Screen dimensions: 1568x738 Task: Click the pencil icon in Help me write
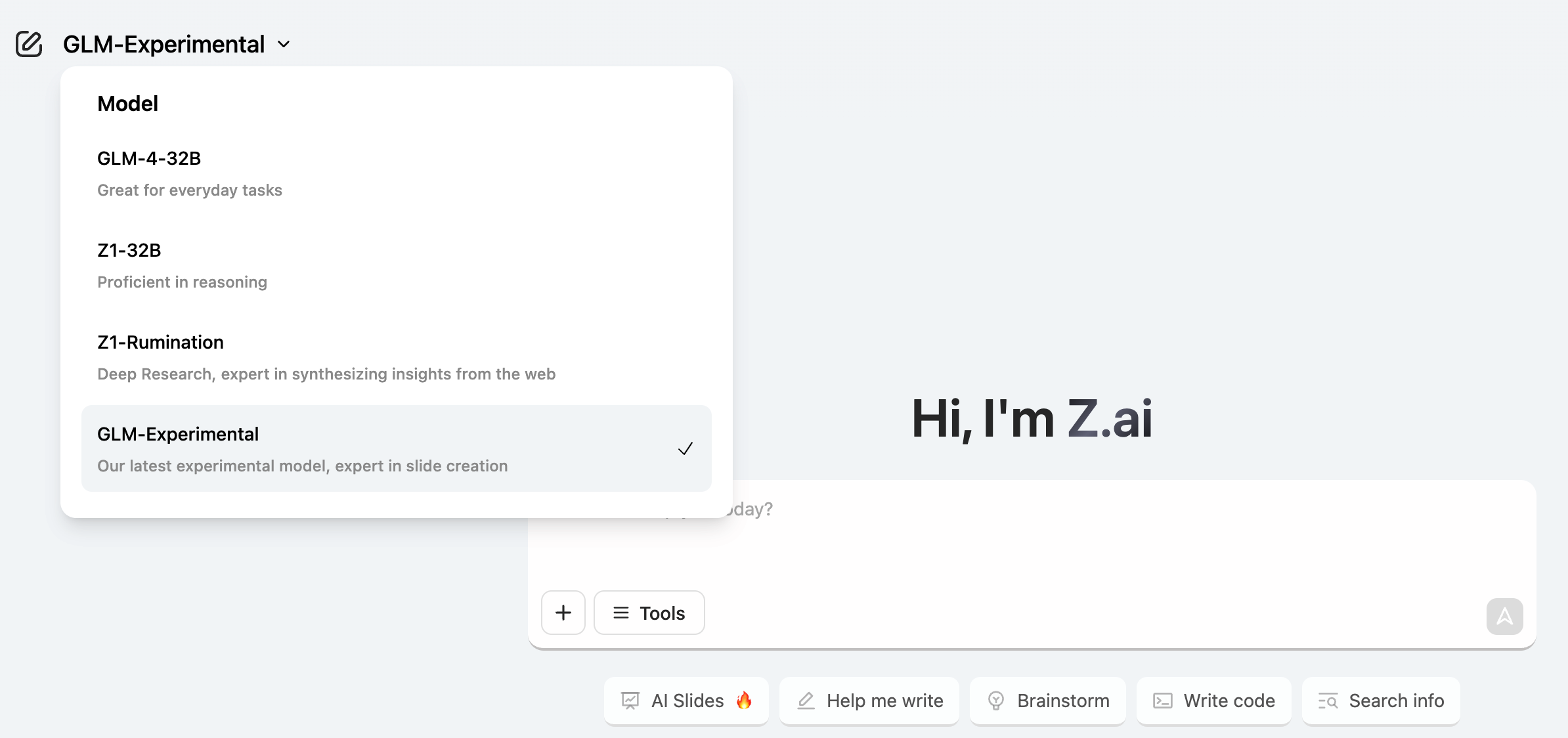click(x=806, y=701)
